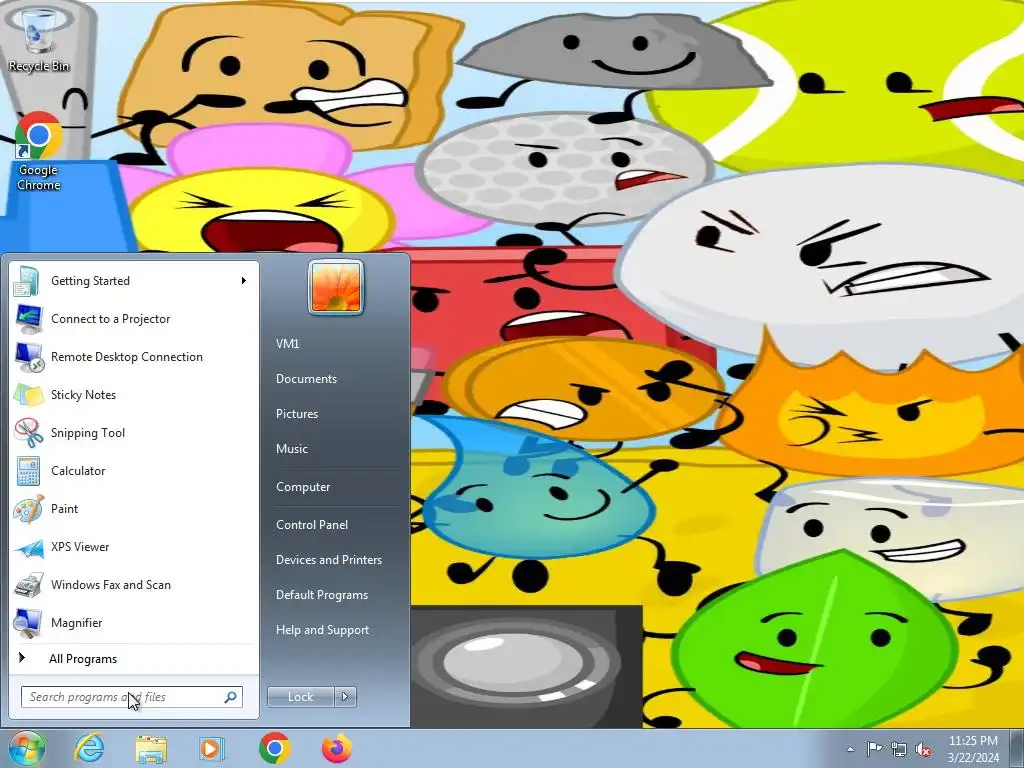
Task: Open Help and Support
Action: tap(322, 630)
